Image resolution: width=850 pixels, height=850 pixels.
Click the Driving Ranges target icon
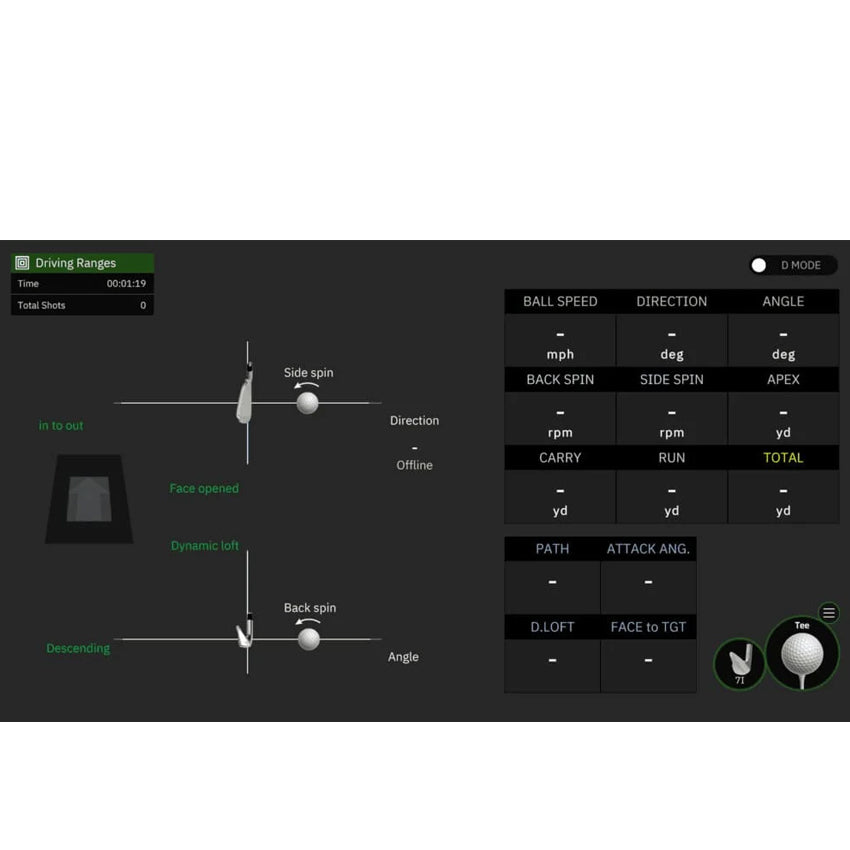tap(22, 263)
